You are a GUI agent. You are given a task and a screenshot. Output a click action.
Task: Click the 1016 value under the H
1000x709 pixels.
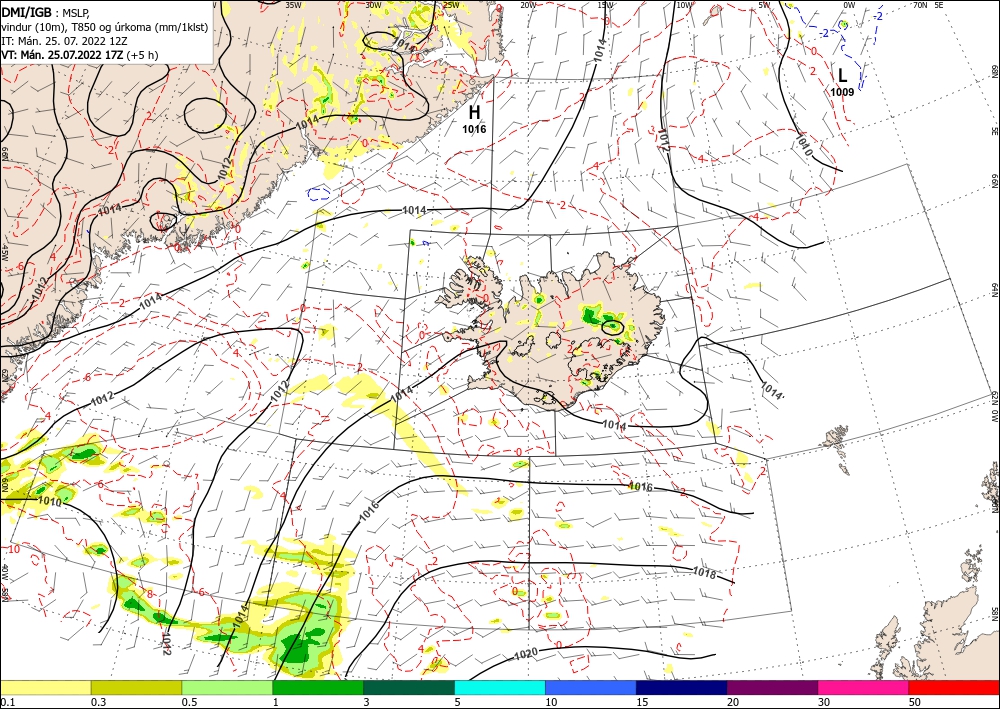tap(474, 129)
